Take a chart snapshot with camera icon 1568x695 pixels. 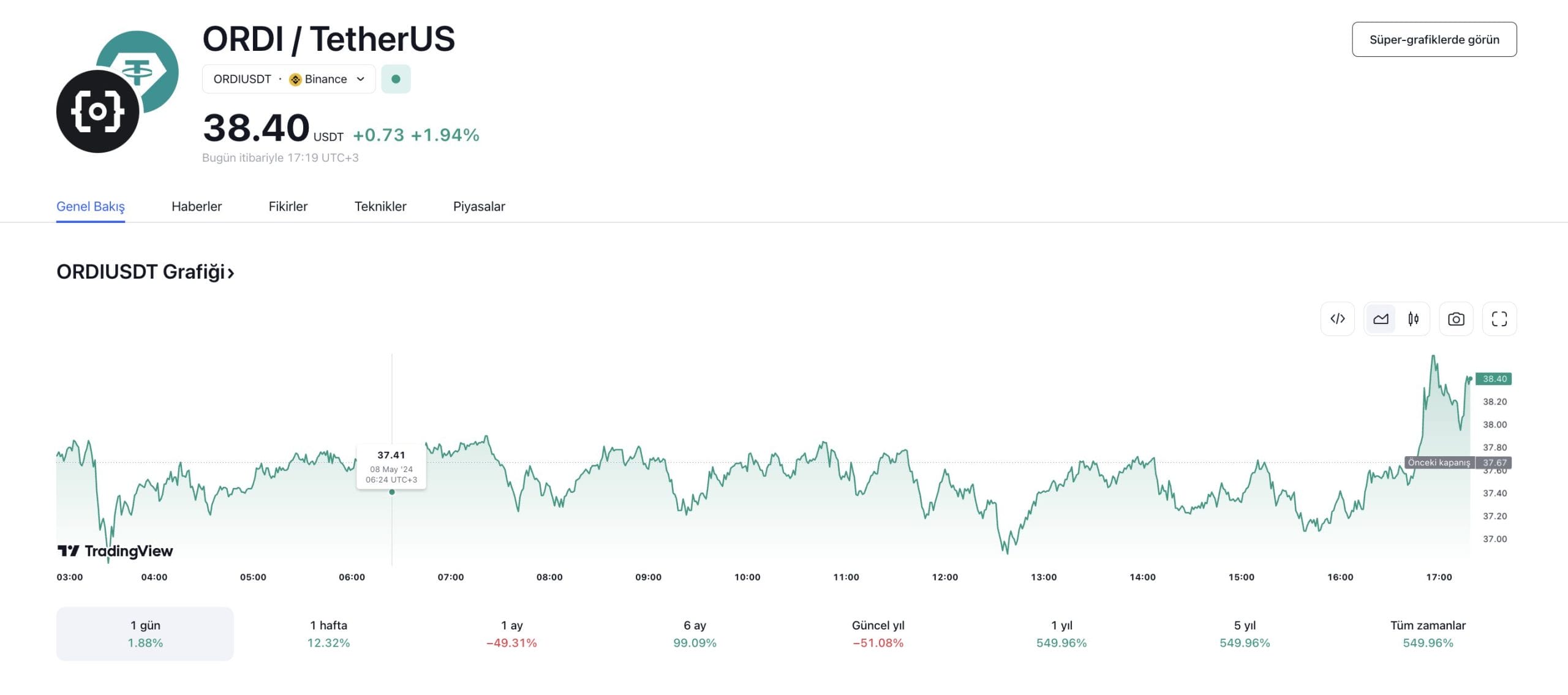(1456, 318)
